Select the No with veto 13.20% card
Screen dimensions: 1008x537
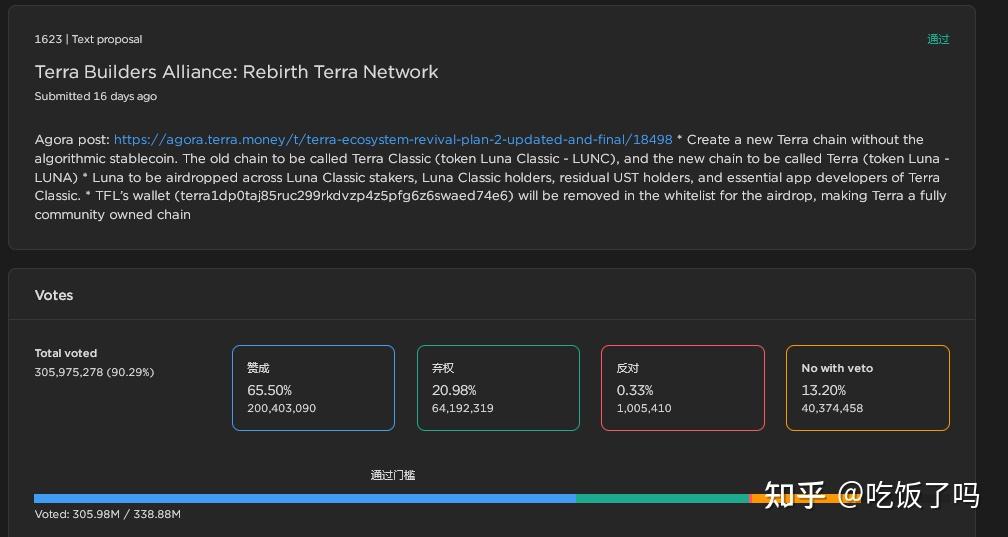click(x=868, y=388)
